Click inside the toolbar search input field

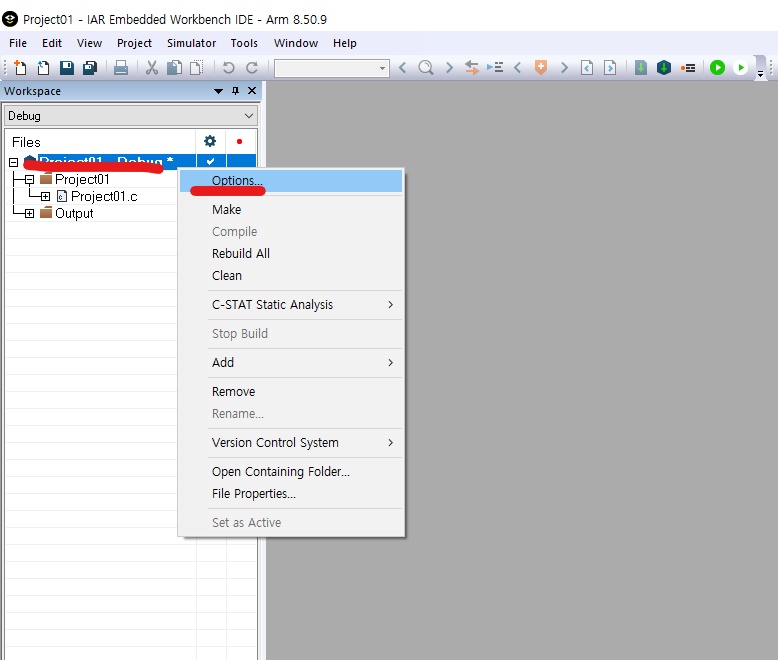(326, 68)
